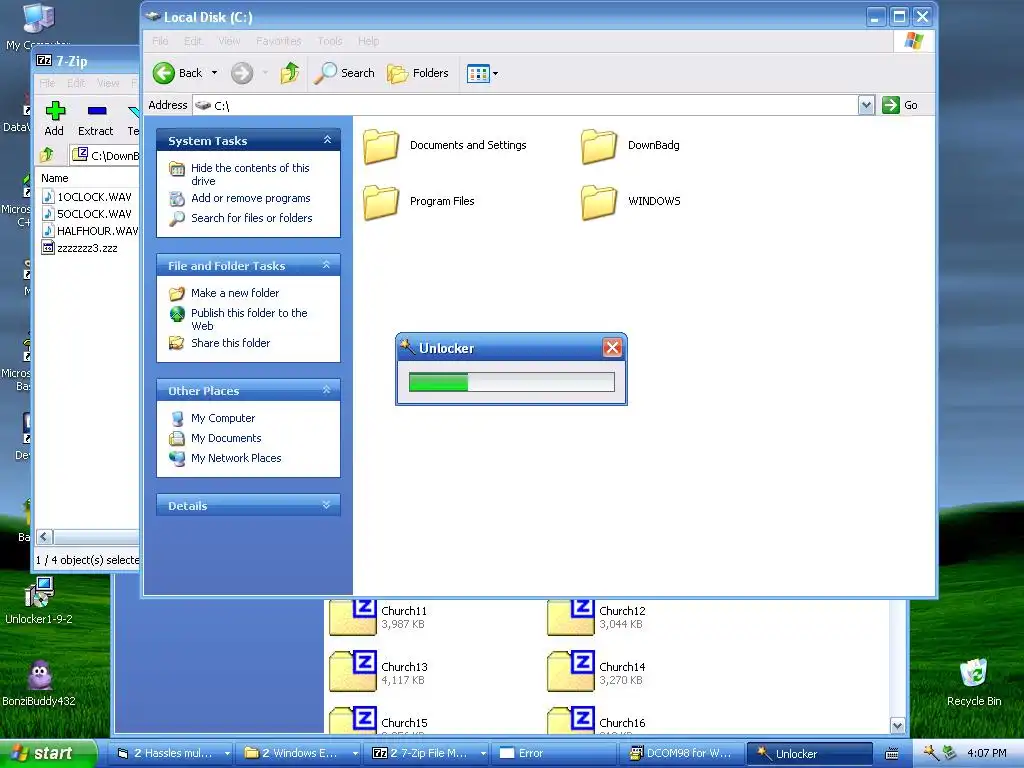Select HALFHOUR.WAV in 7-Zip list

pyautogui.click(x=89, y=231)
